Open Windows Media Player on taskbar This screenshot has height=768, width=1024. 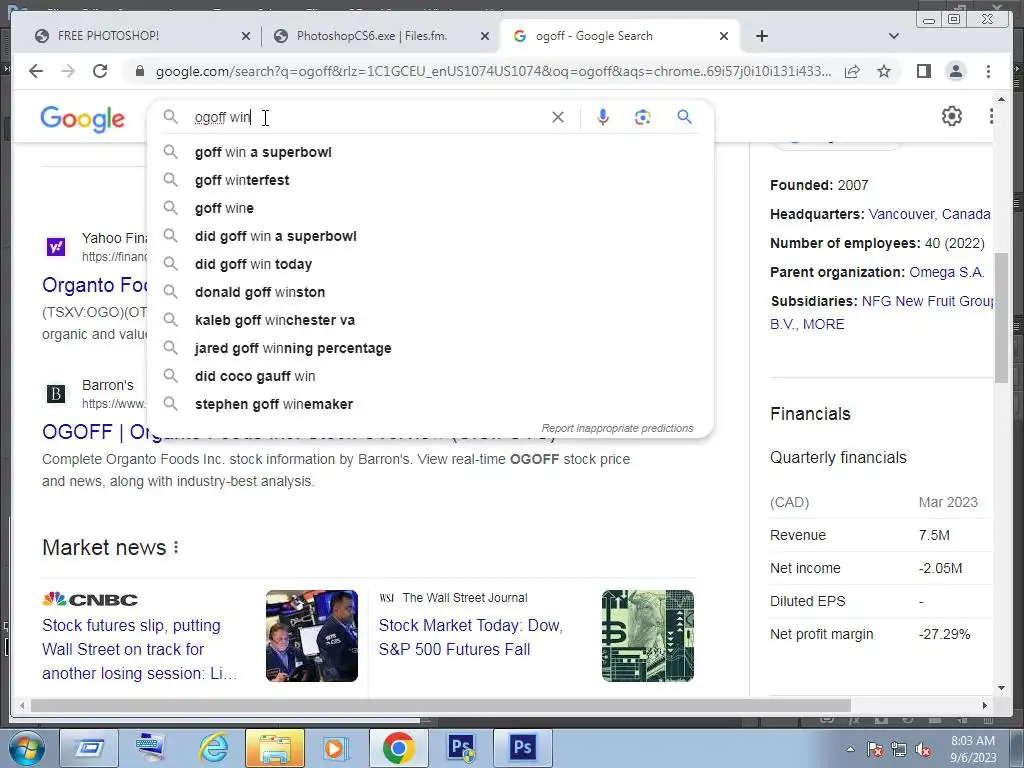pyautogui.click(x=336, y=748)
